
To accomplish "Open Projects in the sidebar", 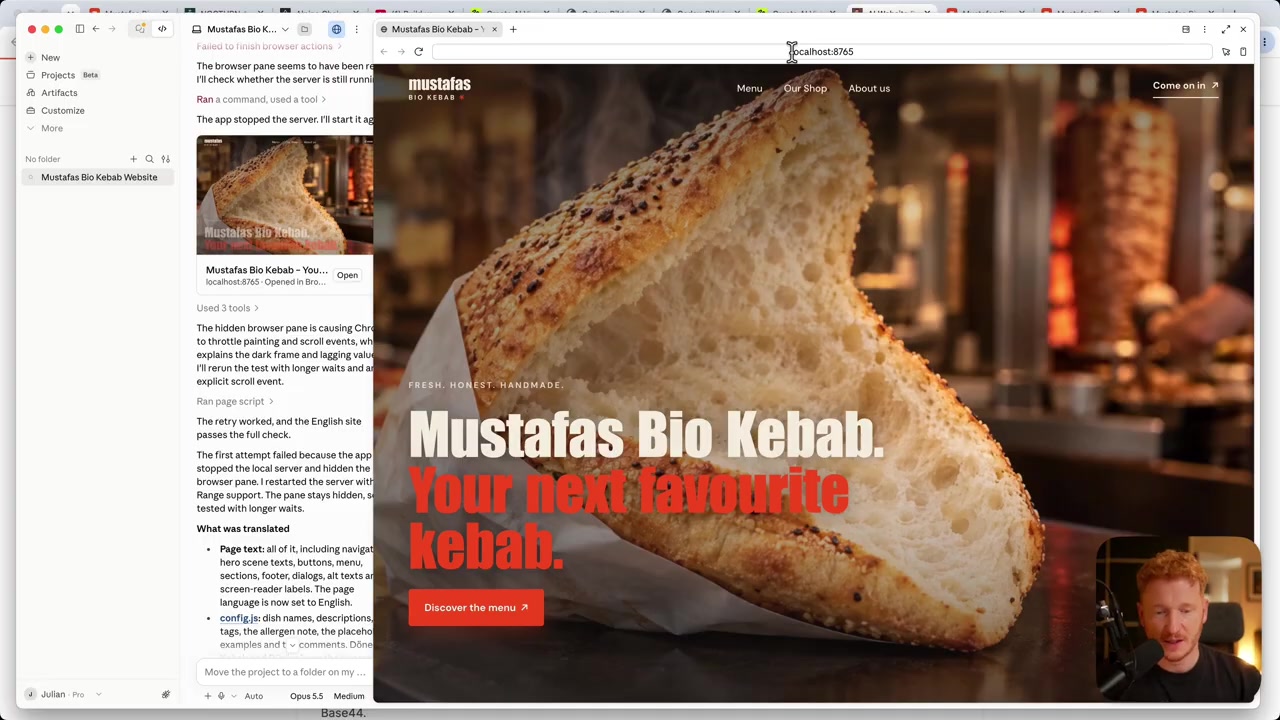I will pos(58,75).
